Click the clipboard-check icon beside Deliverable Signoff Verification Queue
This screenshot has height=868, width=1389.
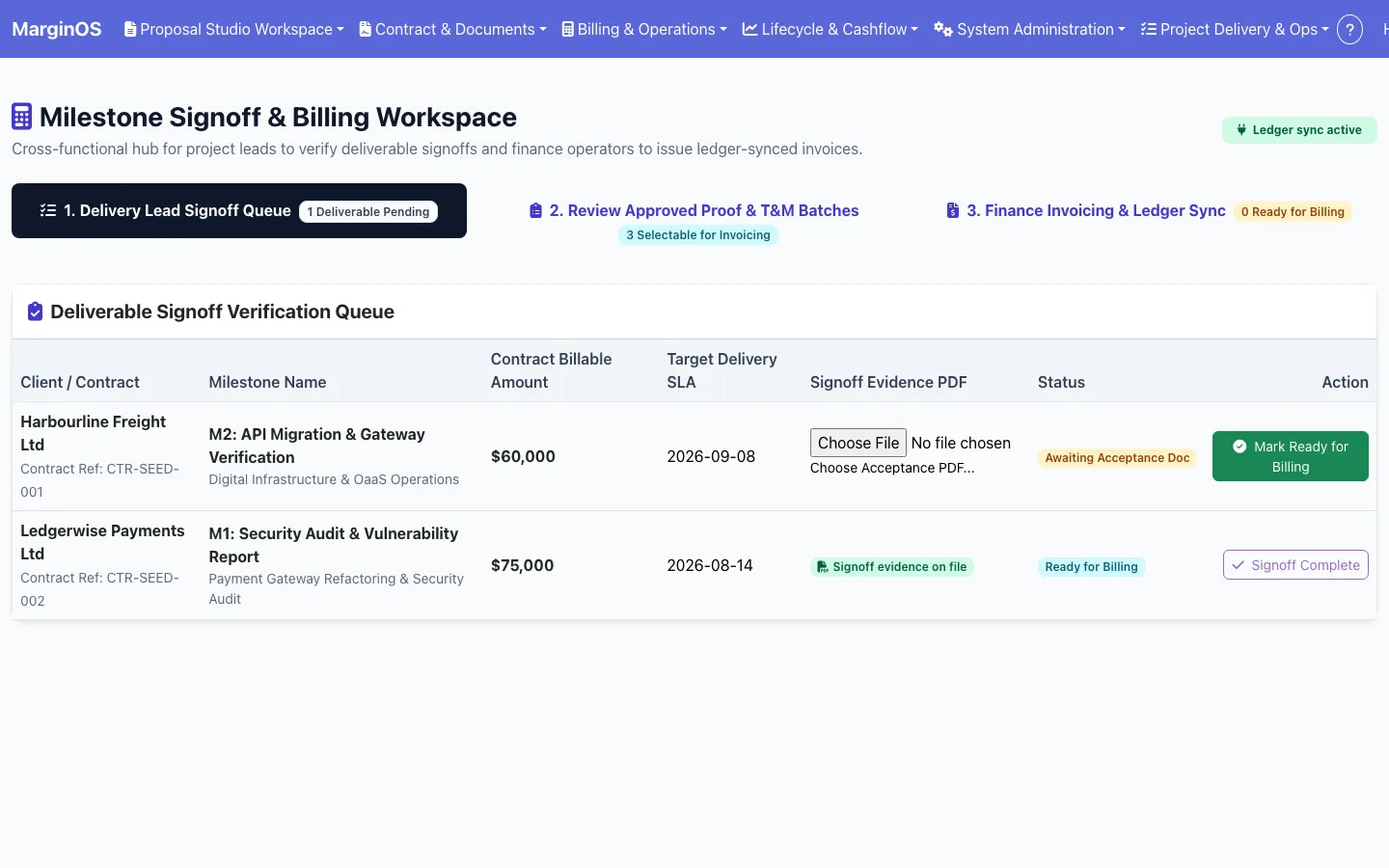[35, 312]
